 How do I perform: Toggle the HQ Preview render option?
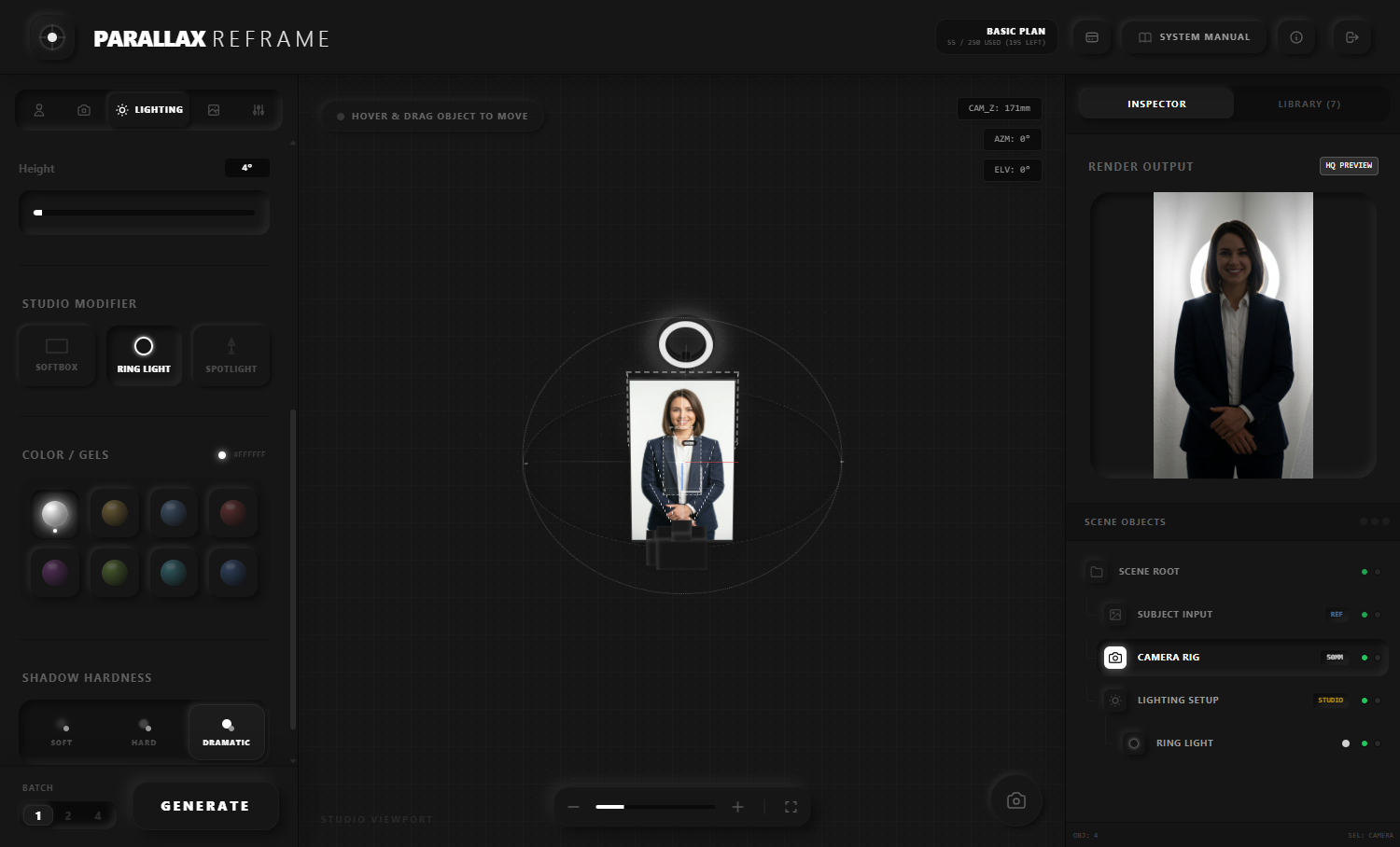1349,166
